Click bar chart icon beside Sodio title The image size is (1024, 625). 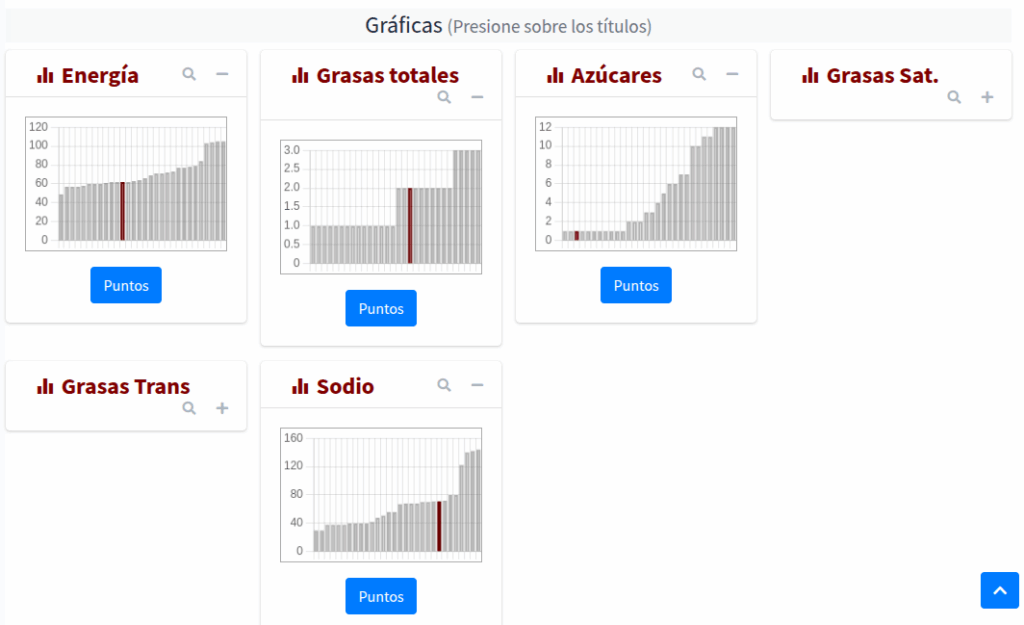pos(300,387)
